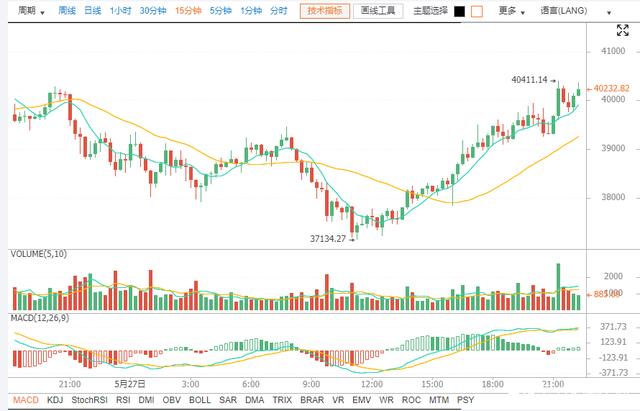The height and width of the screenshot is (411, 640).
Task: Click the 37134.27 low price label
Action: tap(328, 239)
